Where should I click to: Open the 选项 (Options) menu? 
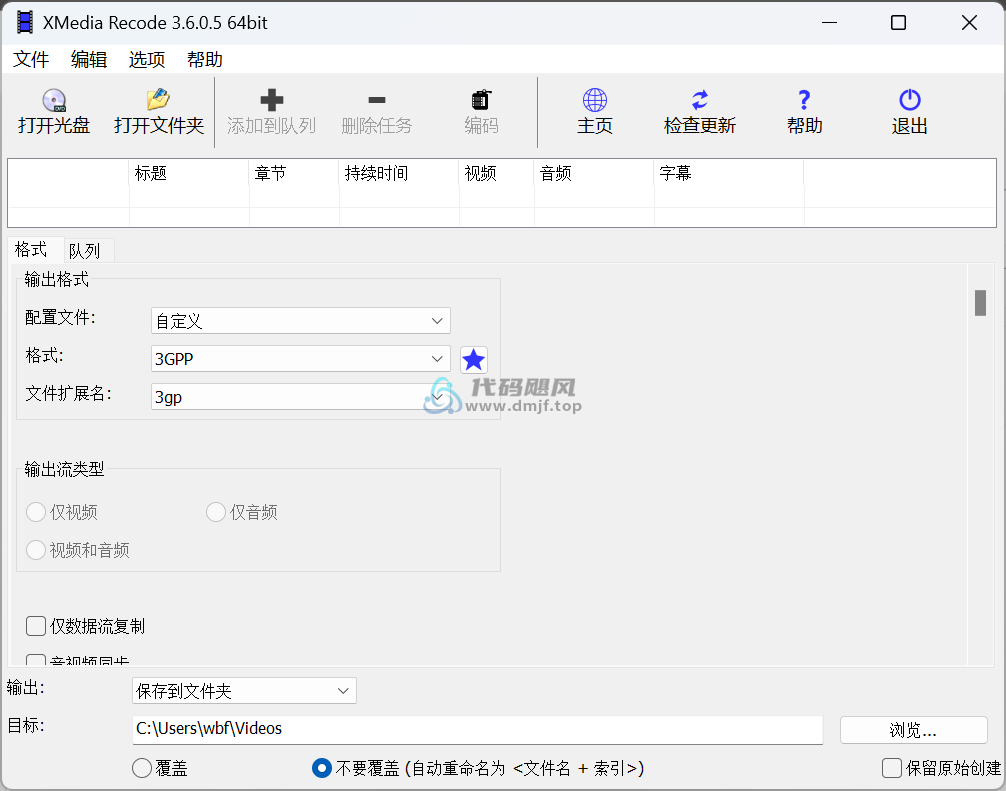146,60
